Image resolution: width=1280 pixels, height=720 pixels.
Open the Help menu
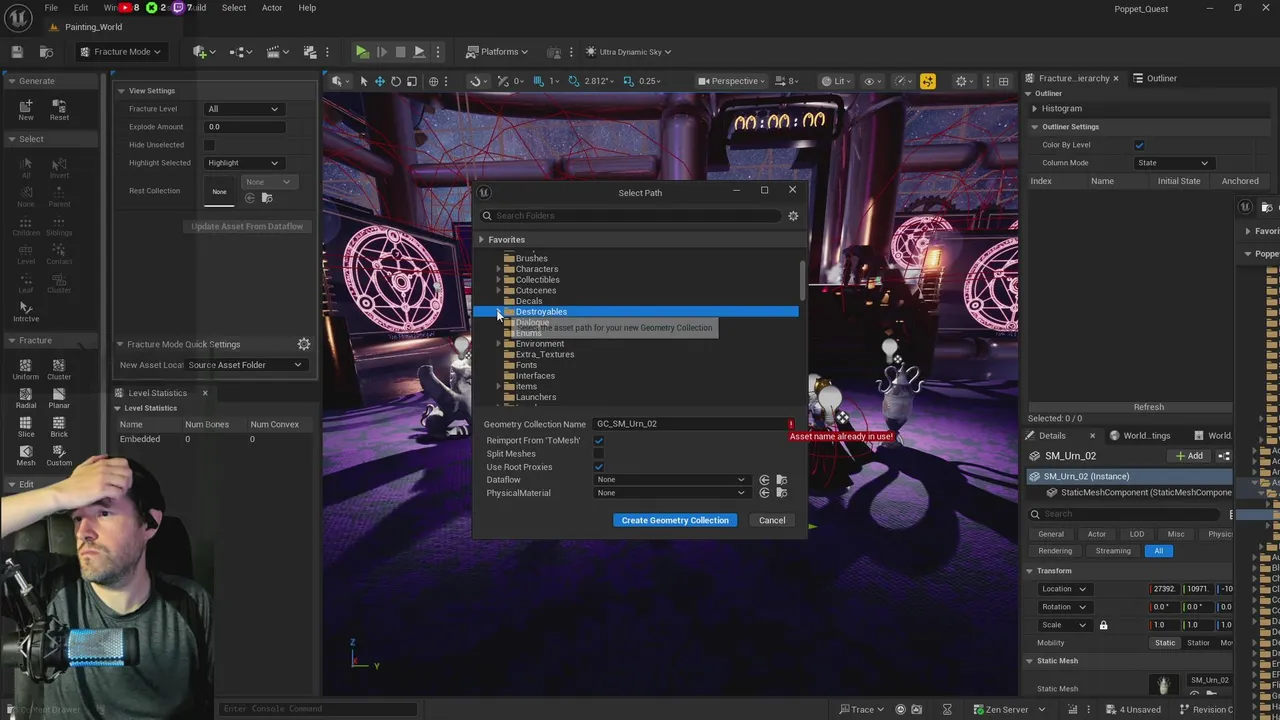[x=307, y=8]
